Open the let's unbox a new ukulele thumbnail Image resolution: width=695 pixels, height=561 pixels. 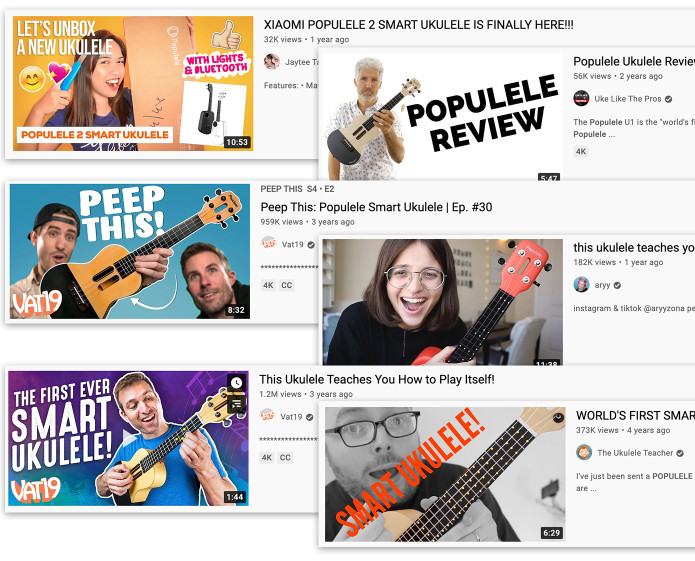coord(133,83)
